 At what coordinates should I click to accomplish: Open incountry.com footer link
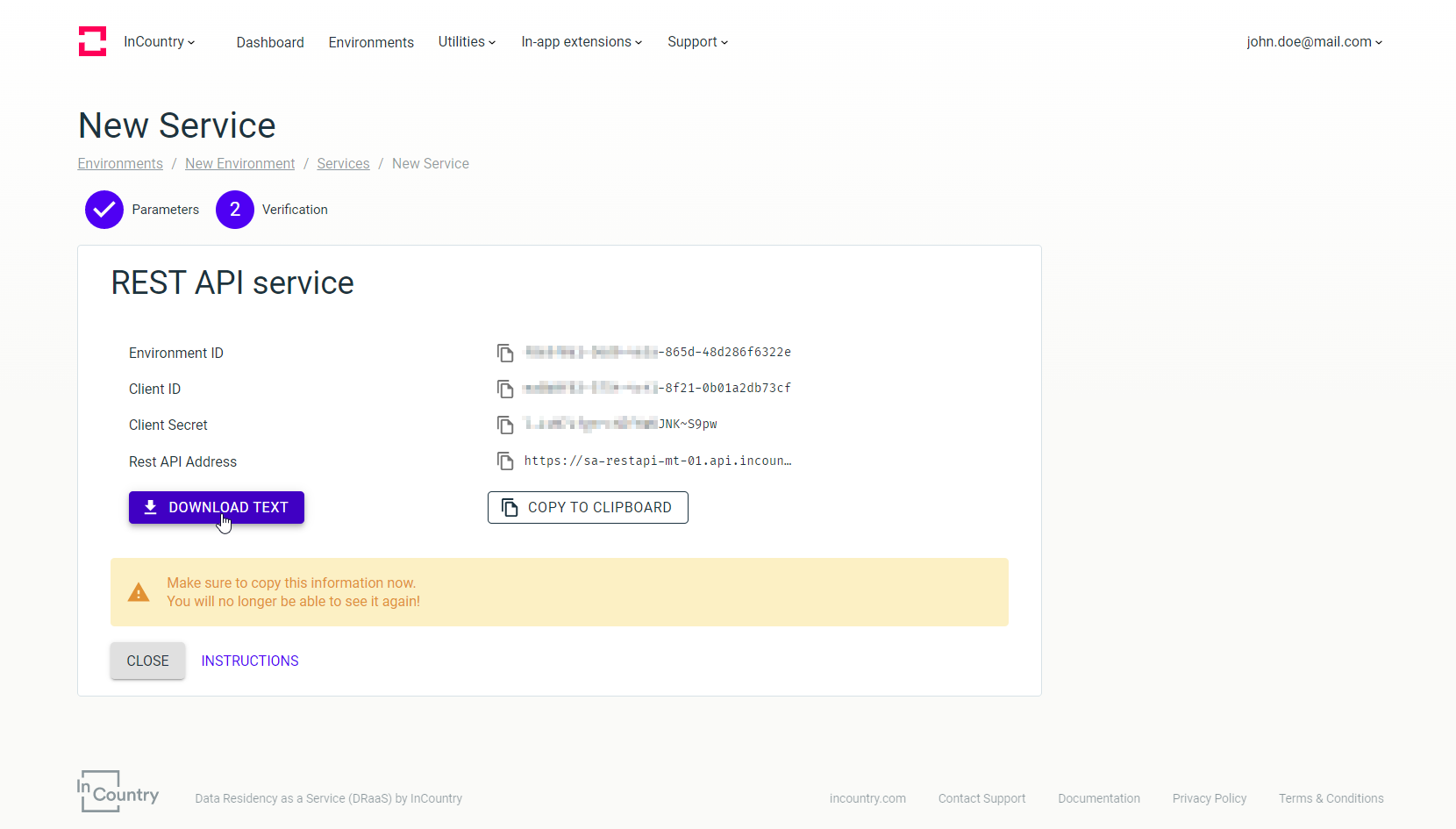click(x=867, y=798)
